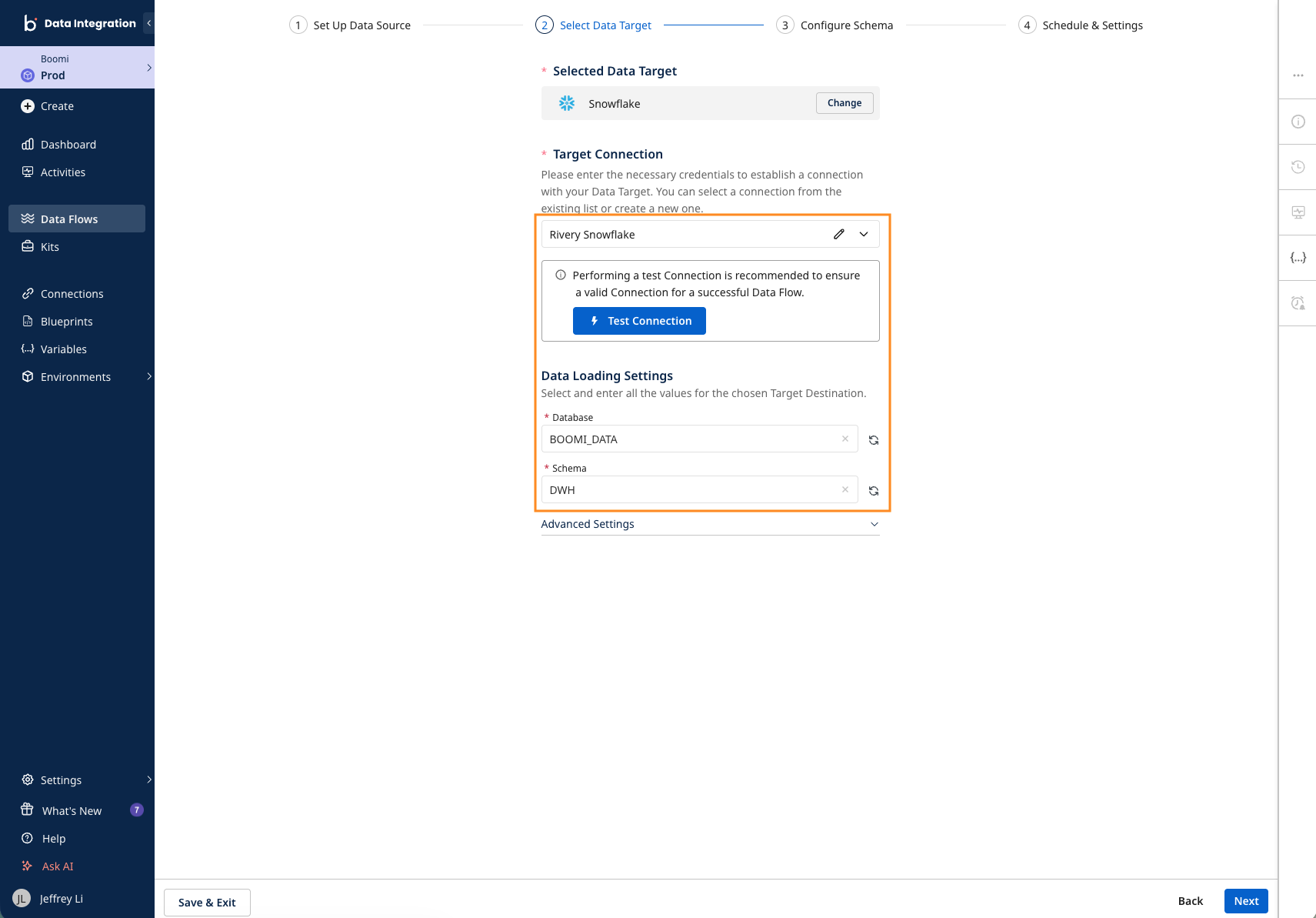Screen dimensions: 1316x918
Task: Refresh the Schema list
Action: pos(874,491)
